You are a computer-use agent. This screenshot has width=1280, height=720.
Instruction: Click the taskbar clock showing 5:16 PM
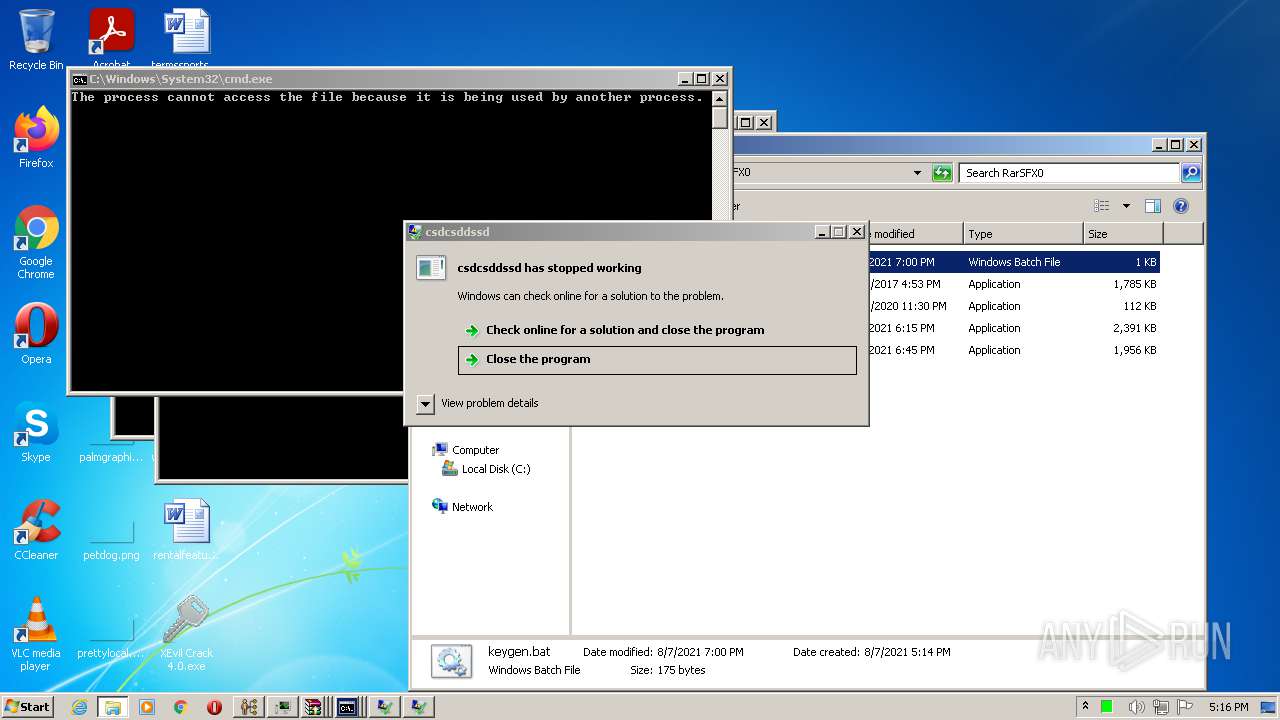(x=1228, y=707)
